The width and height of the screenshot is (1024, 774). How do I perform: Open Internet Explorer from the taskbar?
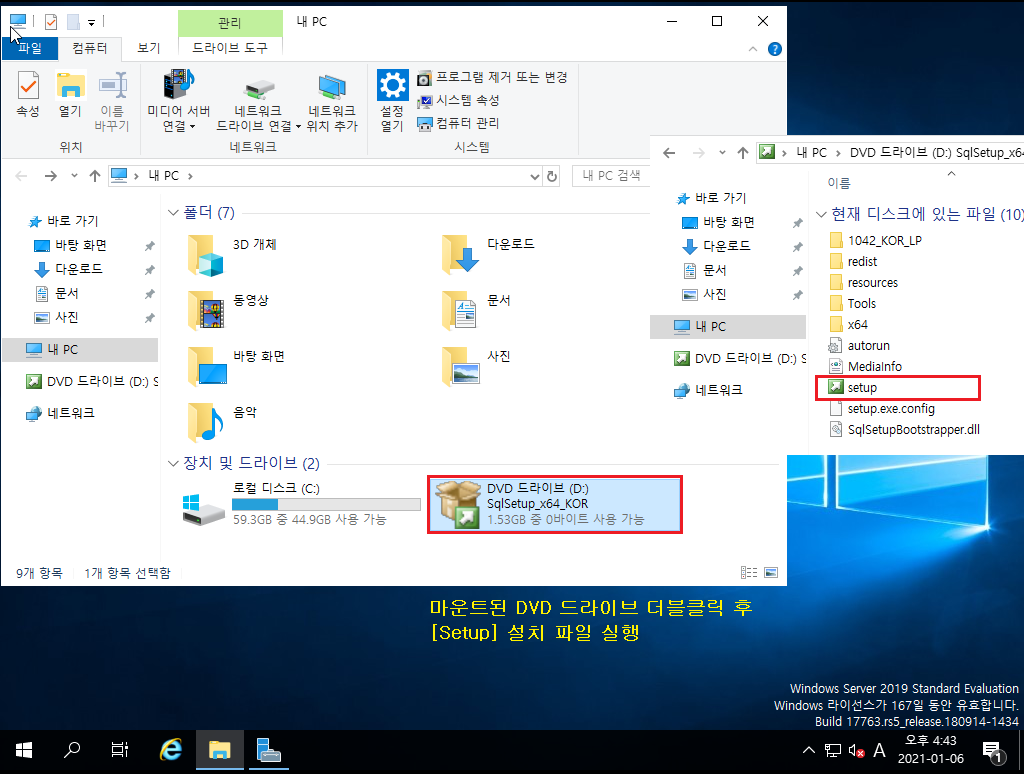pos(171,750)
